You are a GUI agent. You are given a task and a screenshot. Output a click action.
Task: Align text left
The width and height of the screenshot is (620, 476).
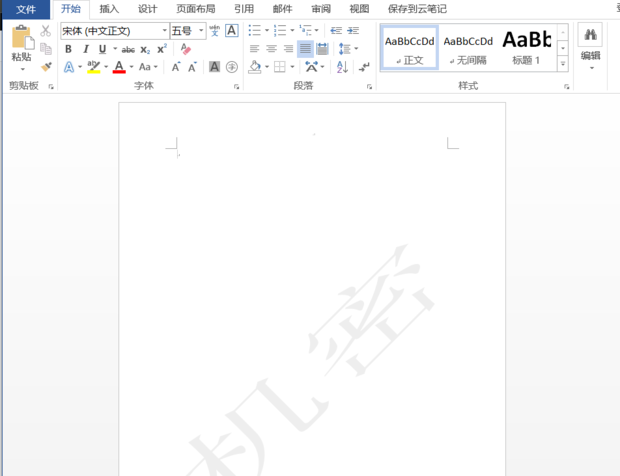pos(254,49)
